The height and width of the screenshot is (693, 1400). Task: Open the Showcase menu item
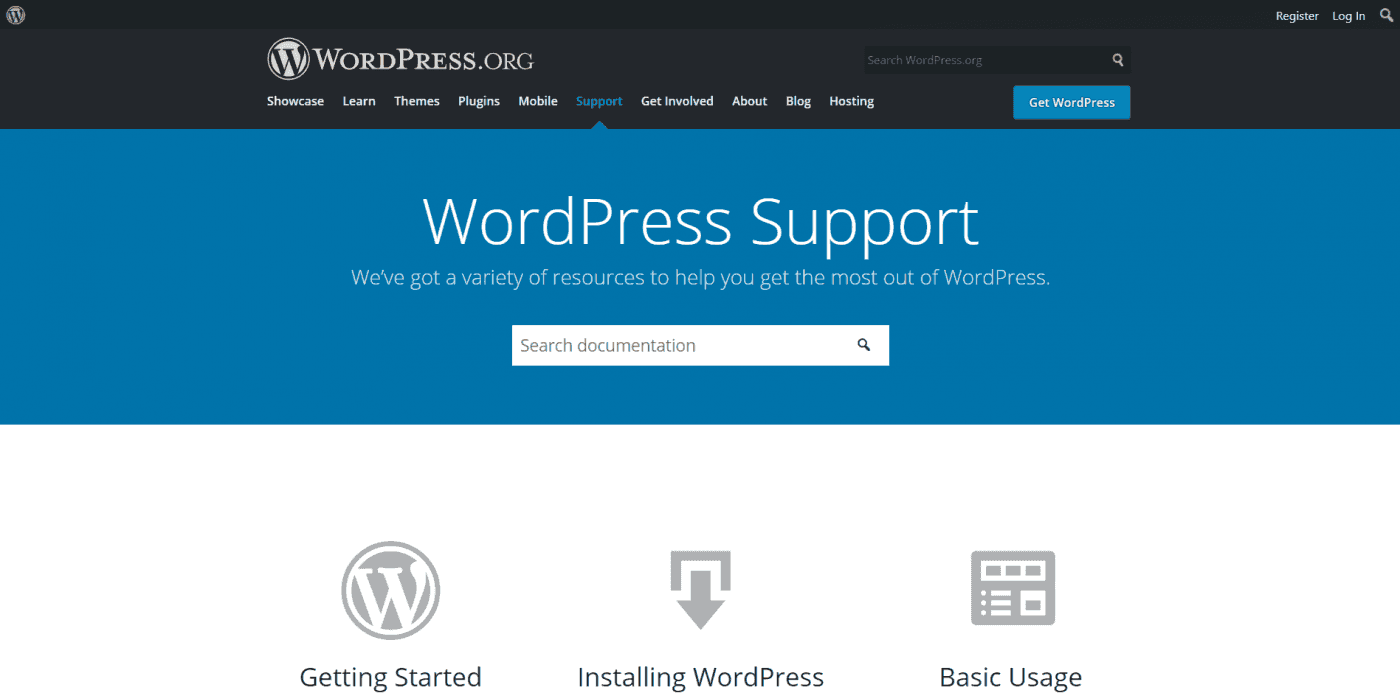click(295, 101)
